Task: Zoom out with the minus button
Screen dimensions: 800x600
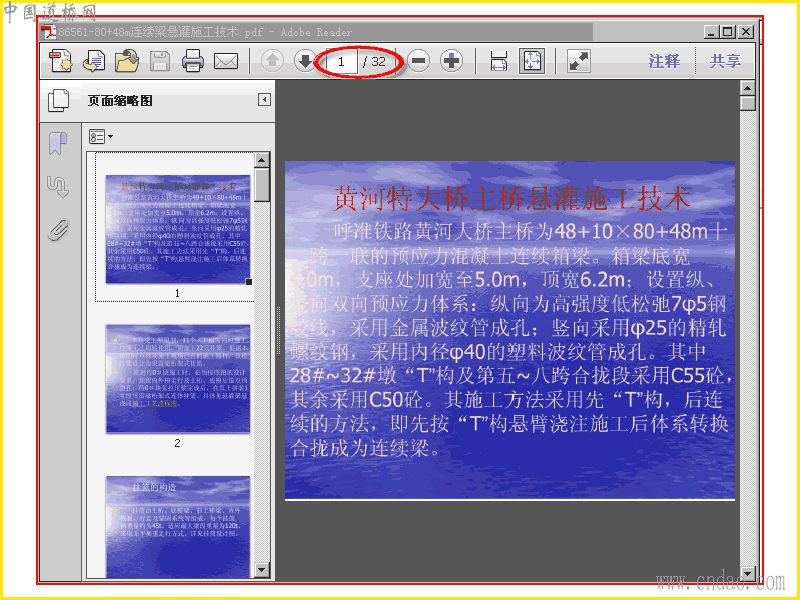Action: tap(418, 61)
